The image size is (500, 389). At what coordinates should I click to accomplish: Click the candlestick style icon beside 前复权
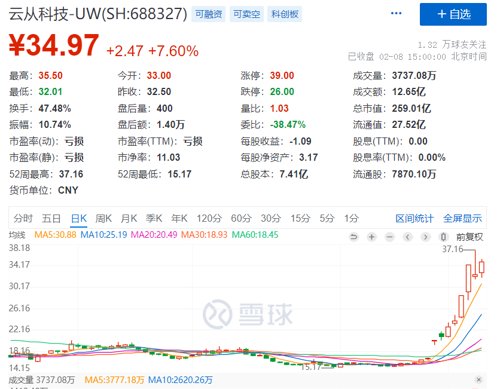(x=443, y=237)
